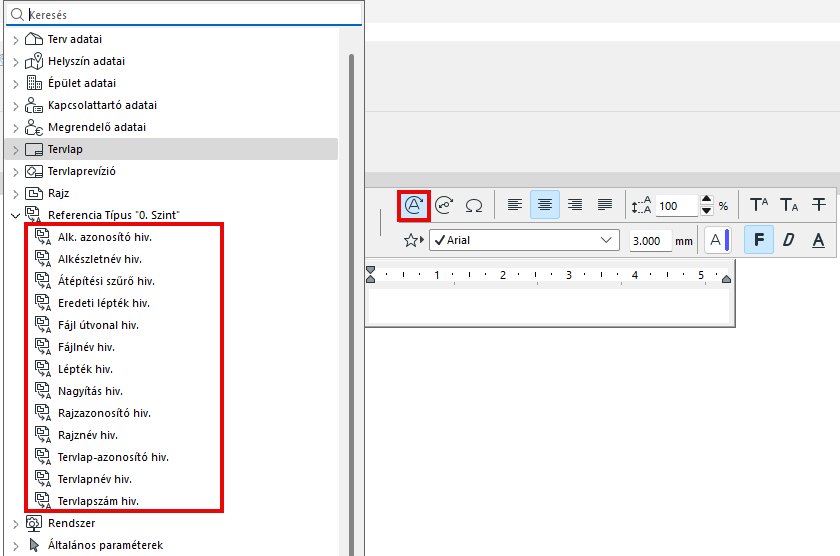Click the Rendszer gear icon
Screen dimensions: 840x556
pos(34,523)
